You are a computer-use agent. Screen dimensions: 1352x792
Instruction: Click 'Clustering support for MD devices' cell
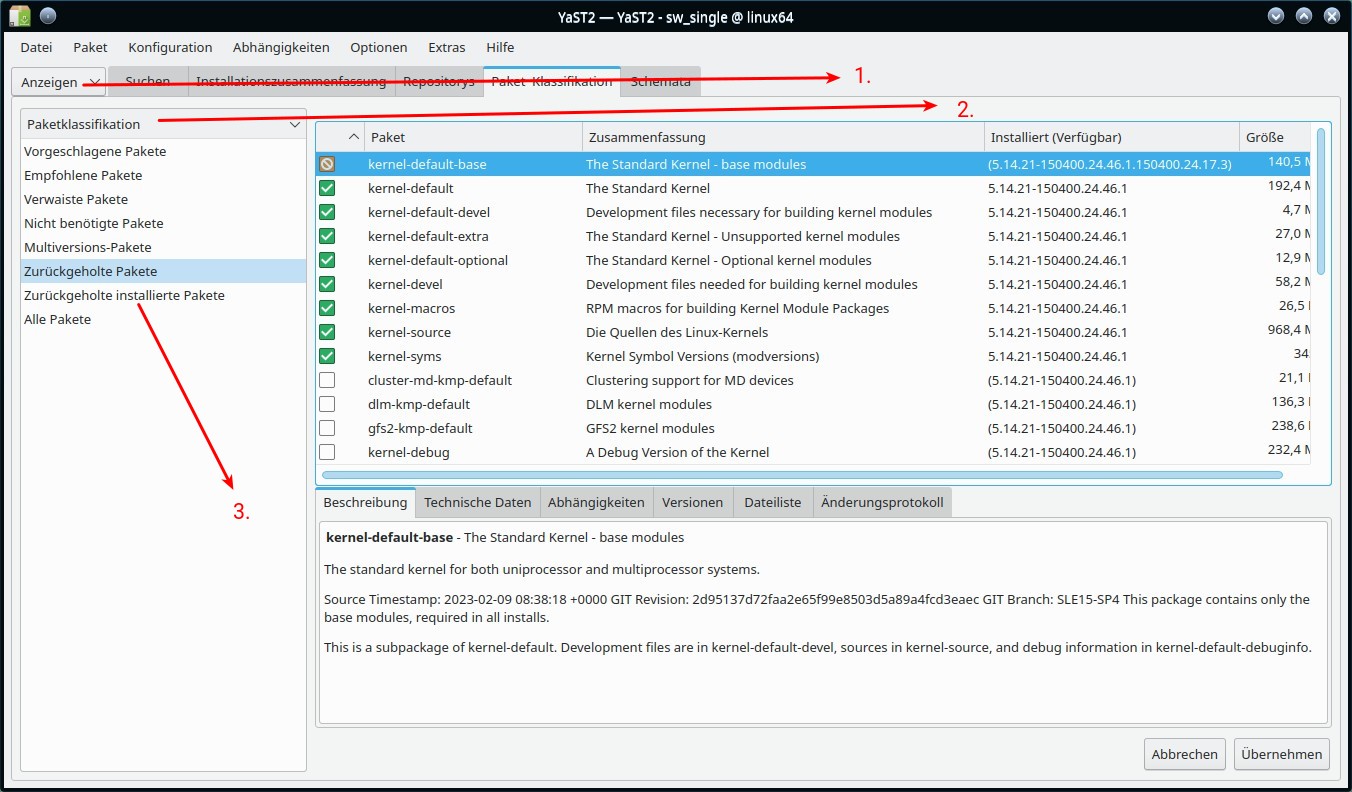pos(689,380)
